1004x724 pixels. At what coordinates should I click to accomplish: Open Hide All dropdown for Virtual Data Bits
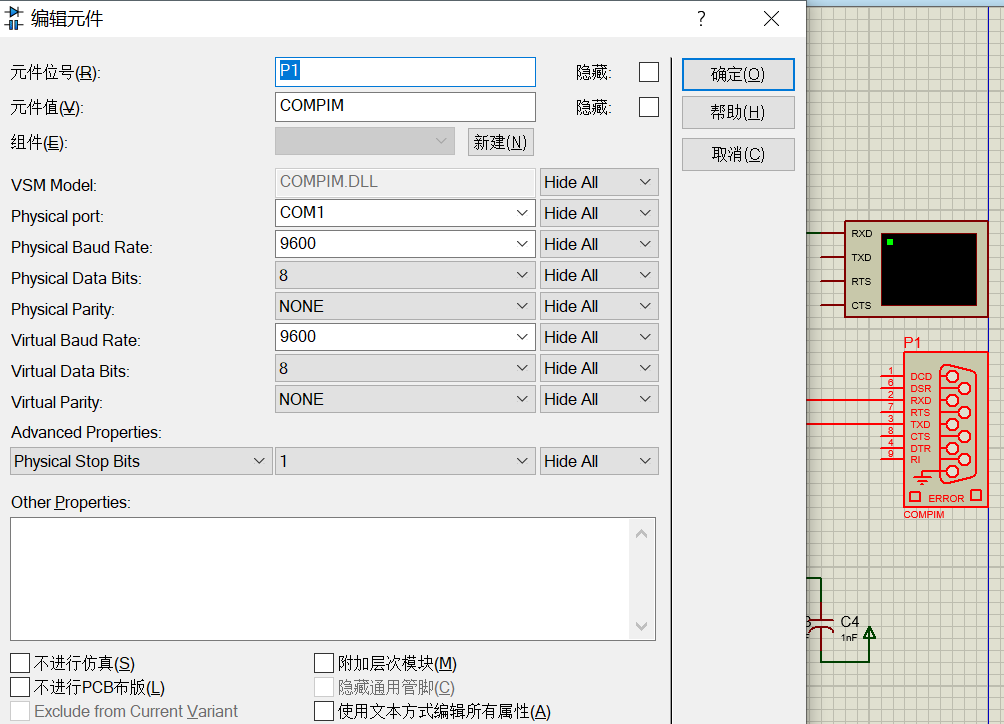click(x=599, y=368)
